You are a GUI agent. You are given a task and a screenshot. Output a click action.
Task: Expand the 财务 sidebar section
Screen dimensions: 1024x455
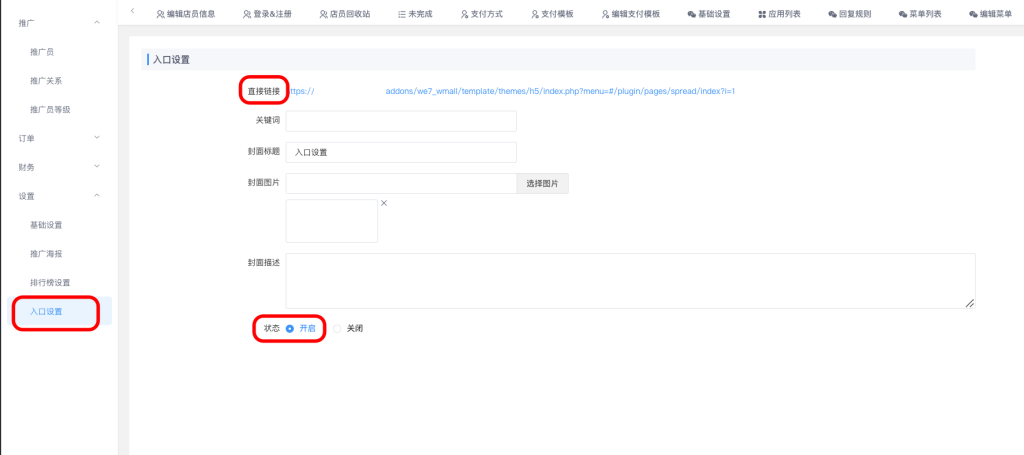[96, 167]
